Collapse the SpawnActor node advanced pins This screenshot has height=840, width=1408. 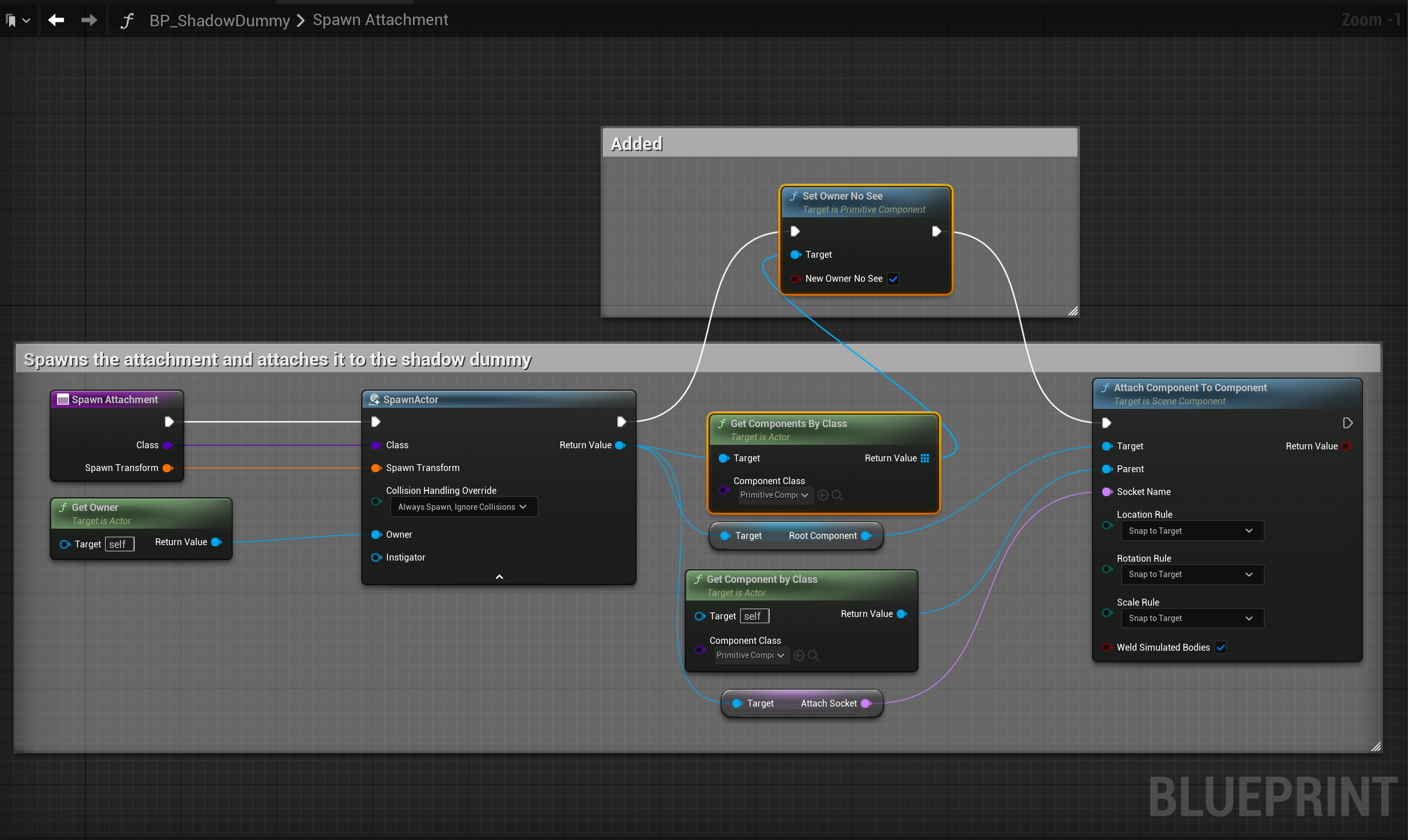click(499, 577)
